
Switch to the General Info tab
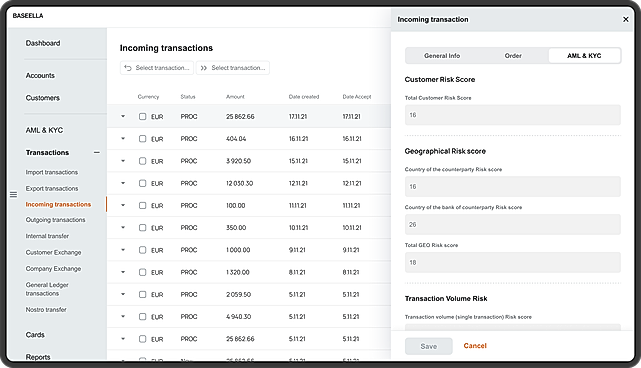click(x=442, y=56)
